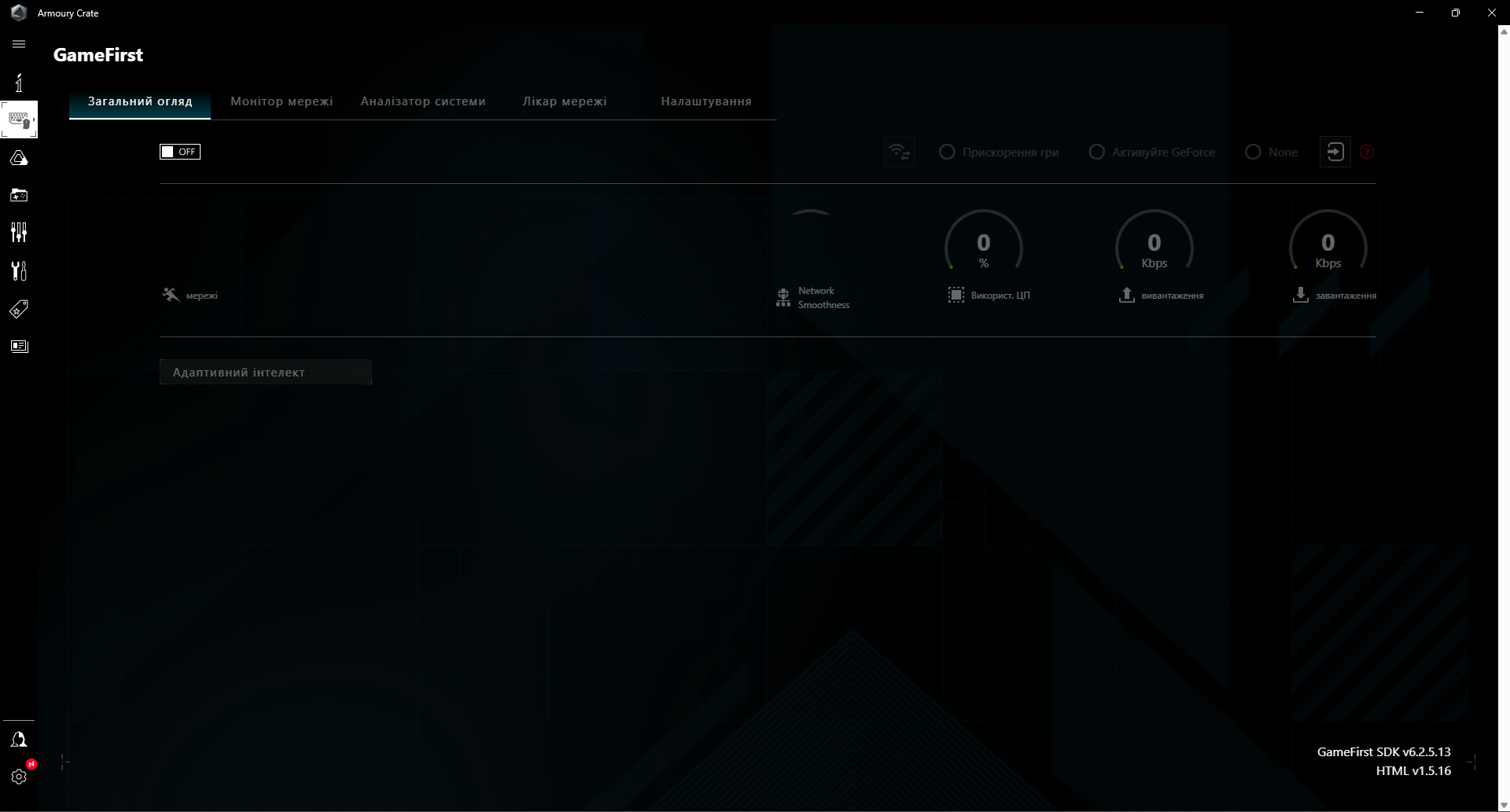Viewport: 1510px width, 812px height.
Task: Open the Аналізатор системи tab
Action: point(423,101)
